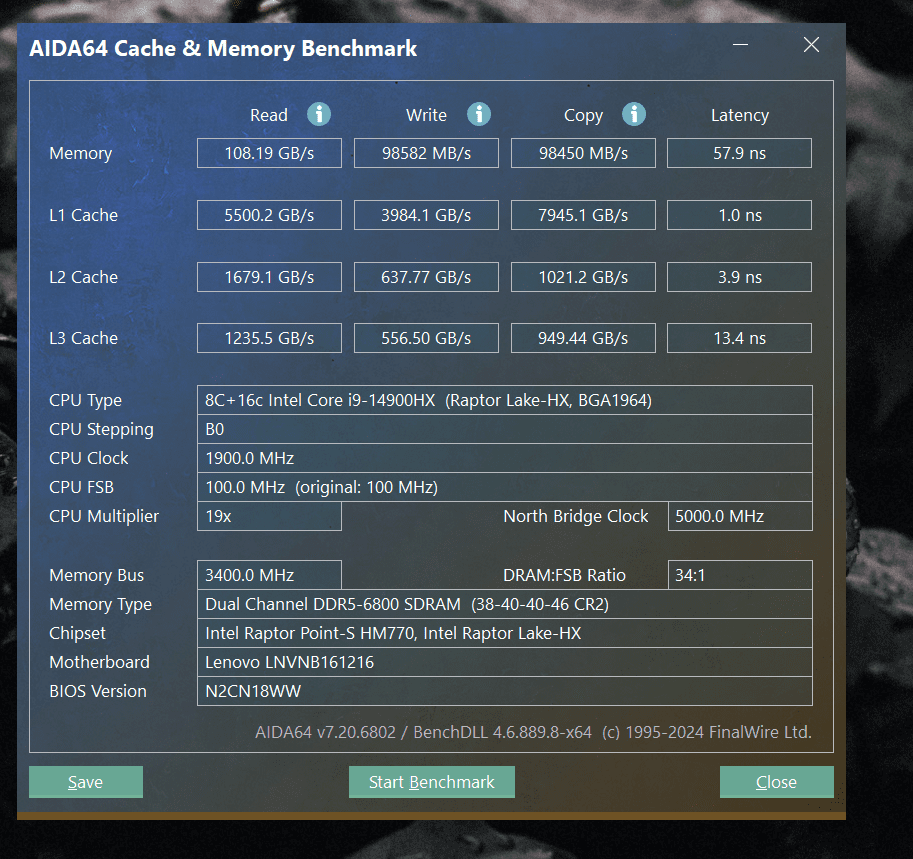Screen dimensions: 913x859
Task: Click the CPU Clock value 1900.0 MHz
Action: coord(505,458)
